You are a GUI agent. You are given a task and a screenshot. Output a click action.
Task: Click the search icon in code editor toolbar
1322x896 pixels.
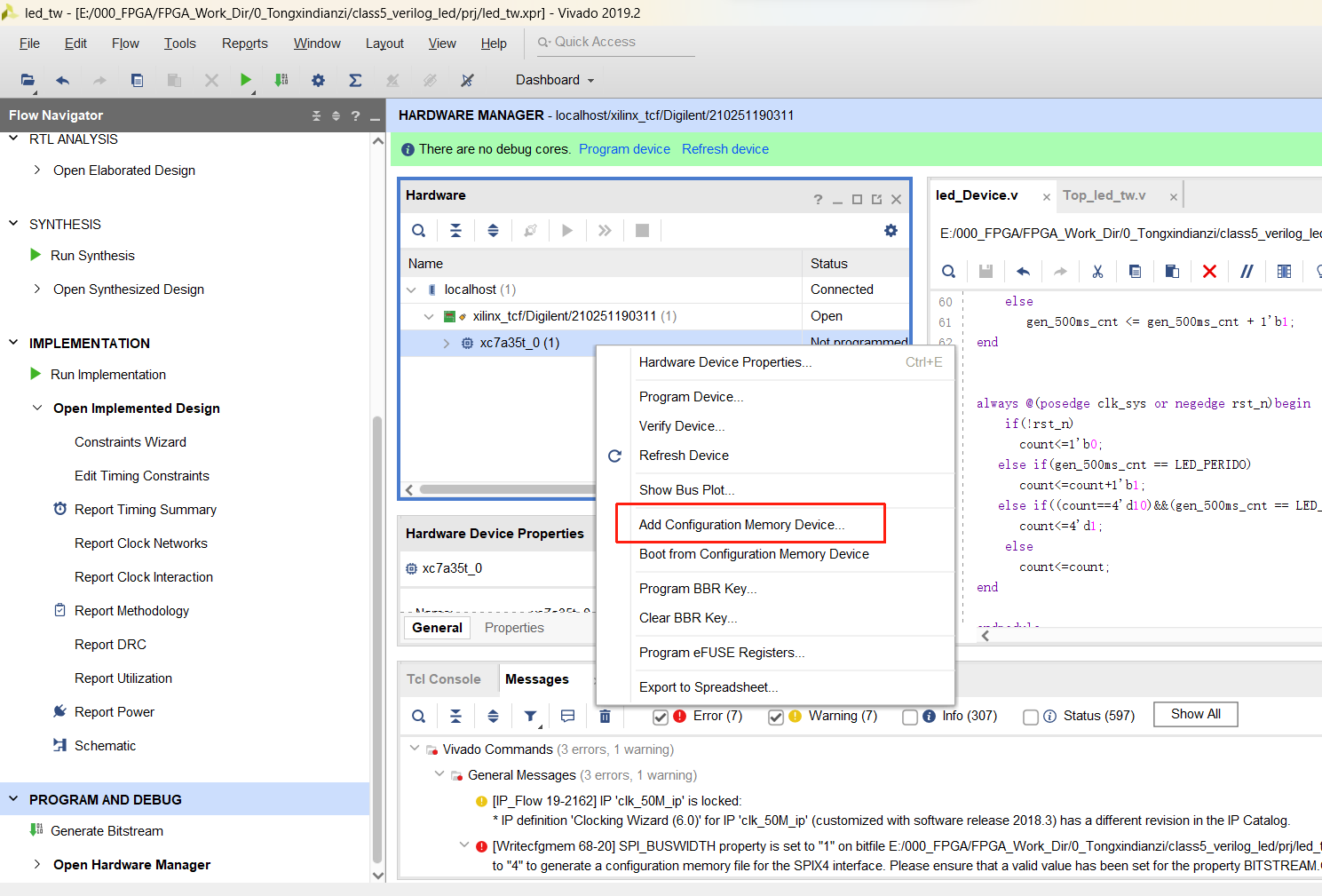948,272
